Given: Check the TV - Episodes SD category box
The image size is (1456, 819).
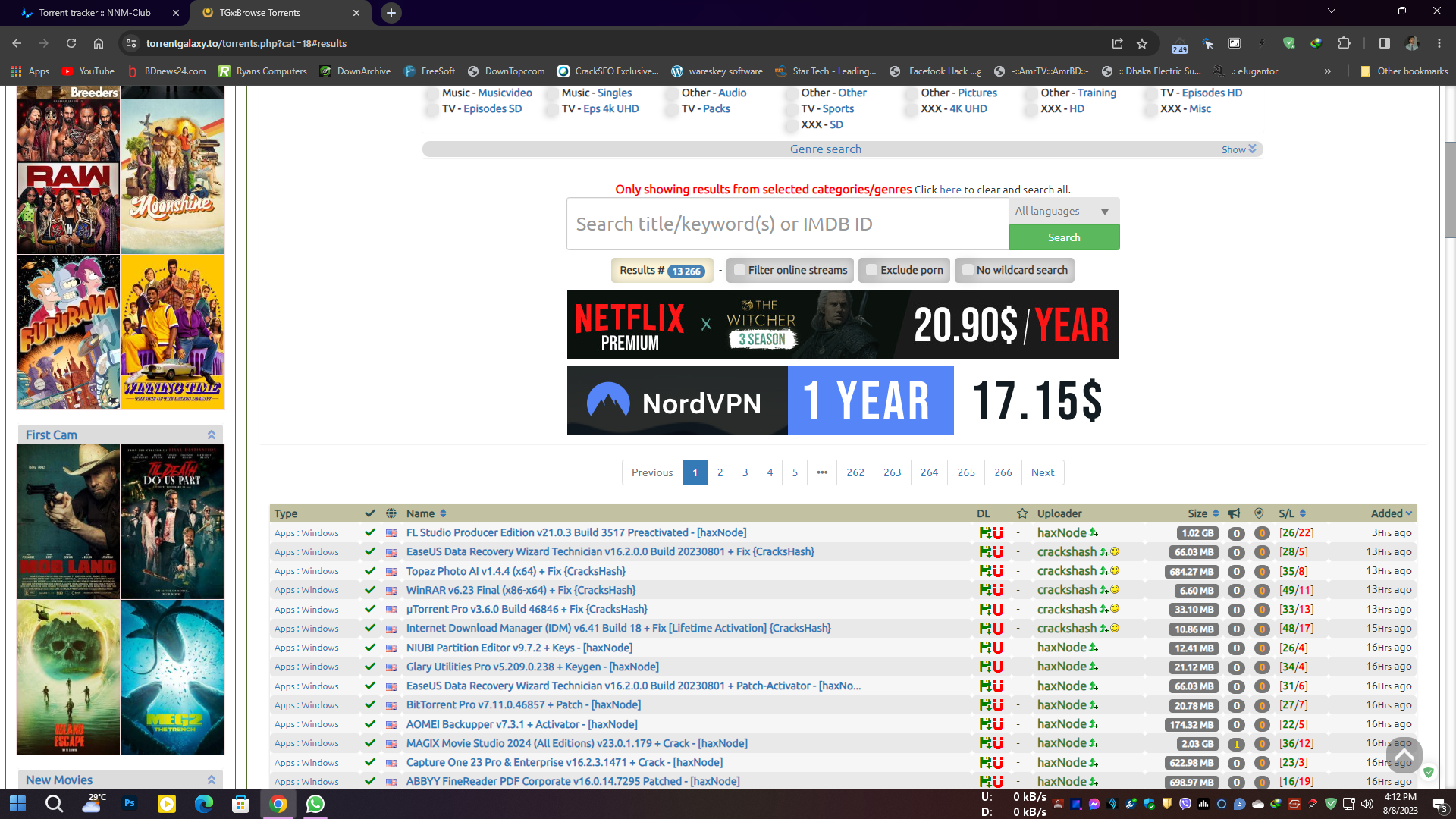Looking at the screenshot, I should point(431,109).
